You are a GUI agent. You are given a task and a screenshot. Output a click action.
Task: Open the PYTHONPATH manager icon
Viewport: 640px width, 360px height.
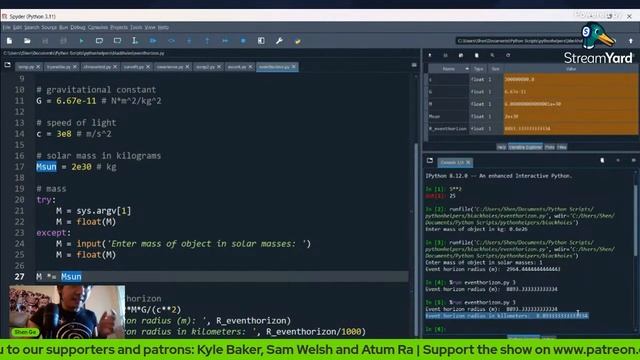(298, 41)
